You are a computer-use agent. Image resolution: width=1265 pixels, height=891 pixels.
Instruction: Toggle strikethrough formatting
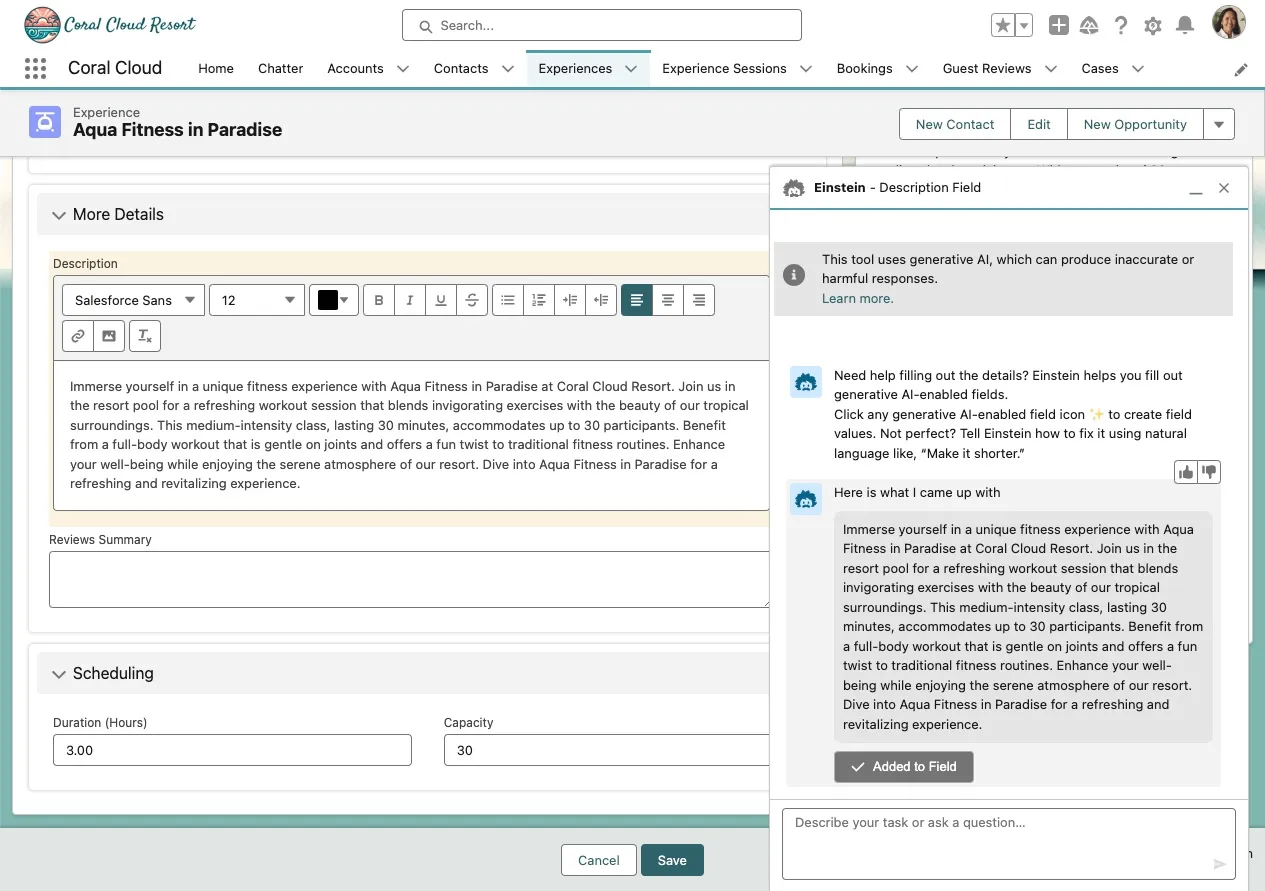point(472,300)
